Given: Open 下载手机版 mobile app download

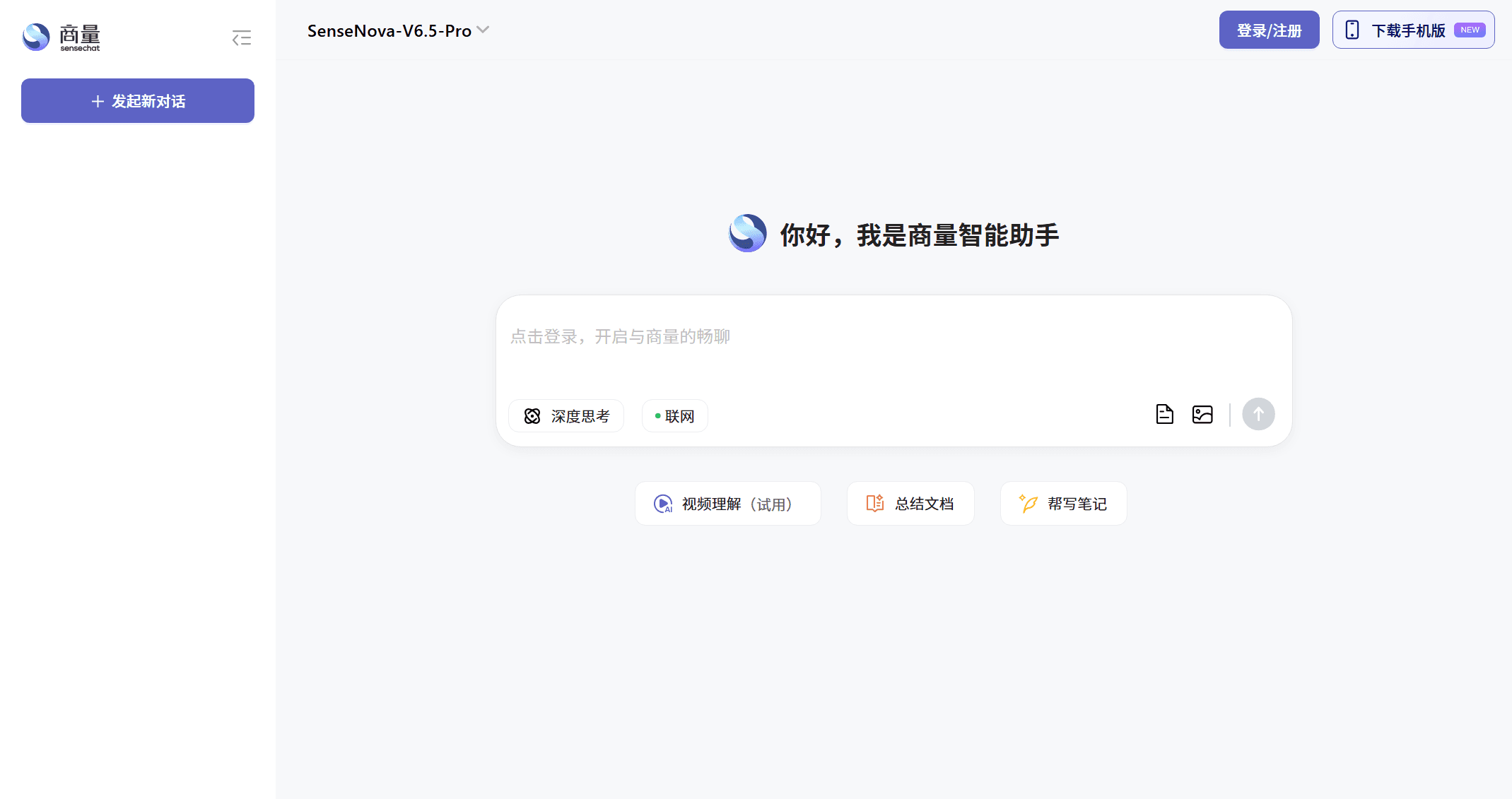Looking at the screenshot, I should (x=1412, y=30).
